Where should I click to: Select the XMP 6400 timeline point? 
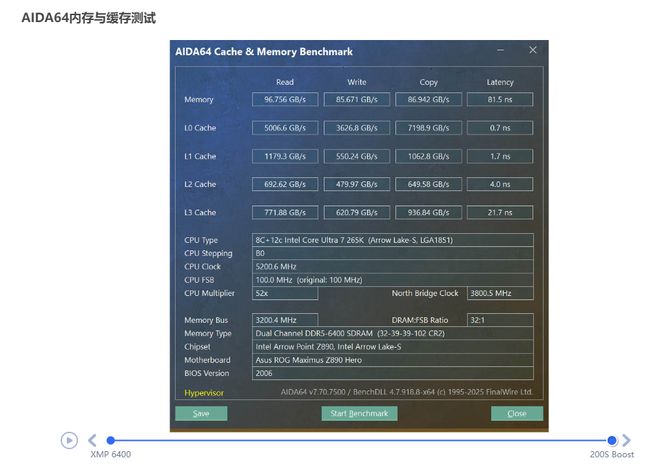tap(111, 440)
